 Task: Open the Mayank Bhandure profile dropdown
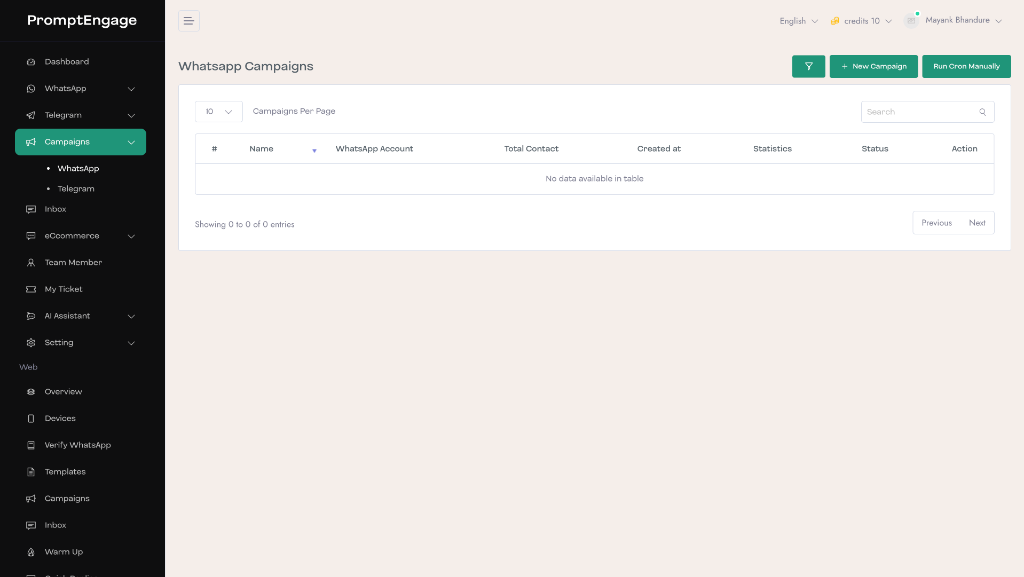pos(953,21)
